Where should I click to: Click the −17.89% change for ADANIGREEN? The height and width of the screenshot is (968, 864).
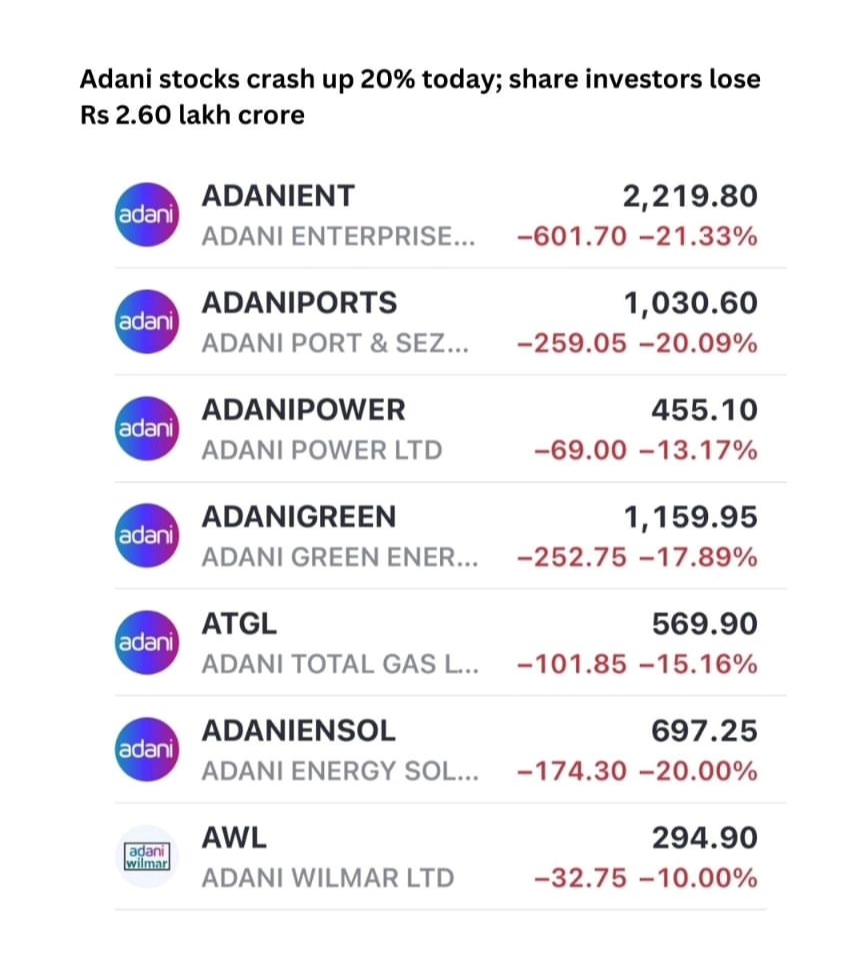coord(699,558)
